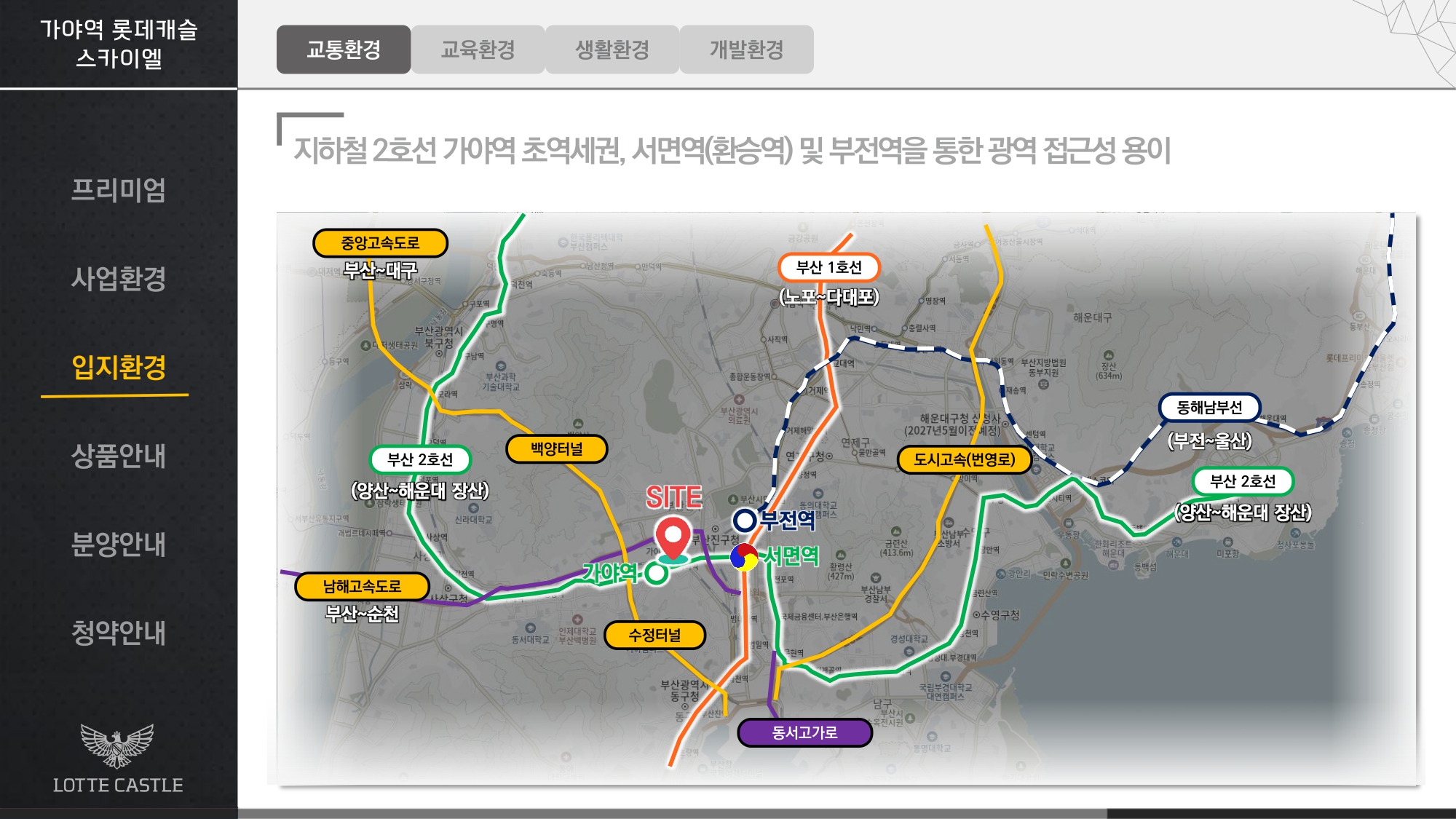Navigate to 분양안내 in the sidebar
1456x819 pixels.
click(x=118, y=544)
